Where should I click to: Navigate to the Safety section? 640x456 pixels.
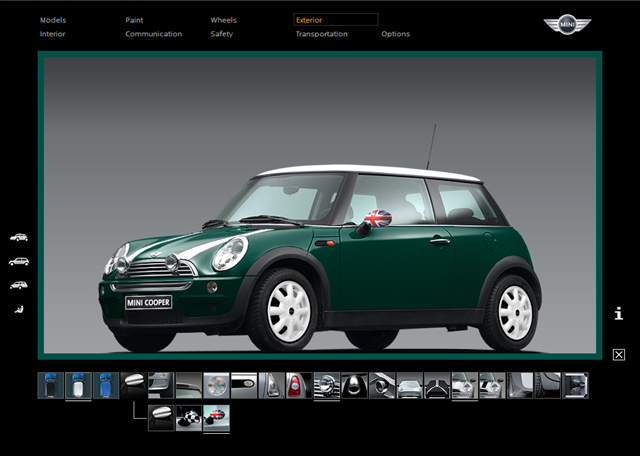coord(221,34)
